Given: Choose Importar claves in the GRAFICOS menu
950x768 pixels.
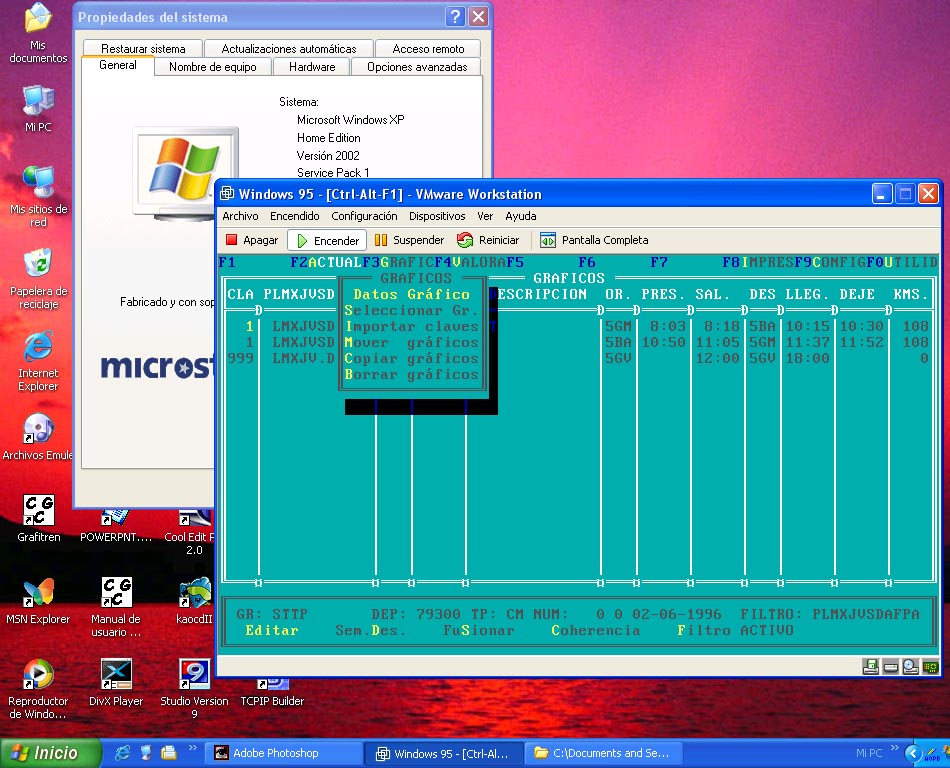Looking at the screenshot, I should point(412,326).
